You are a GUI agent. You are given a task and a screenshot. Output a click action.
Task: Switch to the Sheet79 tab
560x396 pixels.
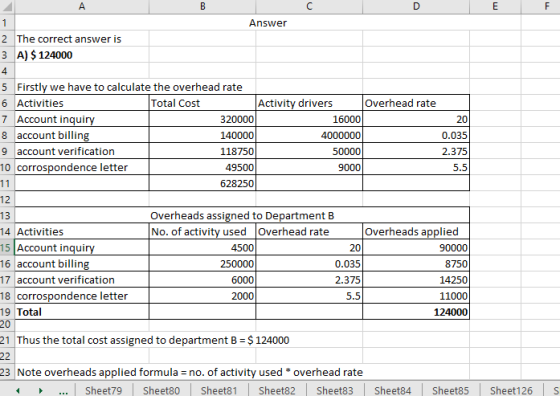tap(104, 391)
